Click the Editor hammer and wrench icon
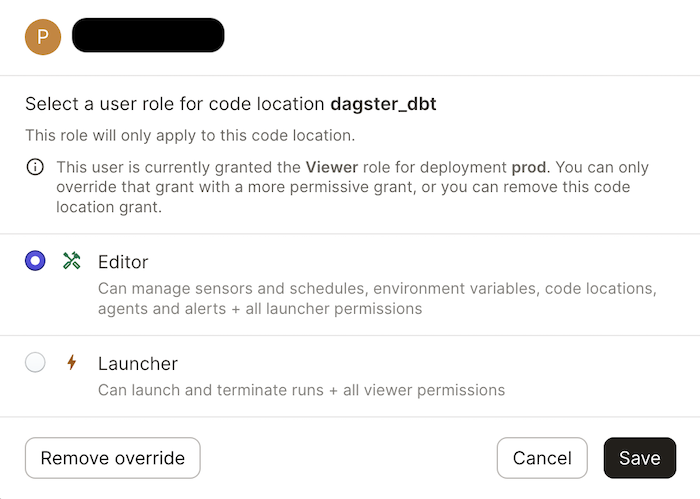700x499 pixels. (71, 261)
